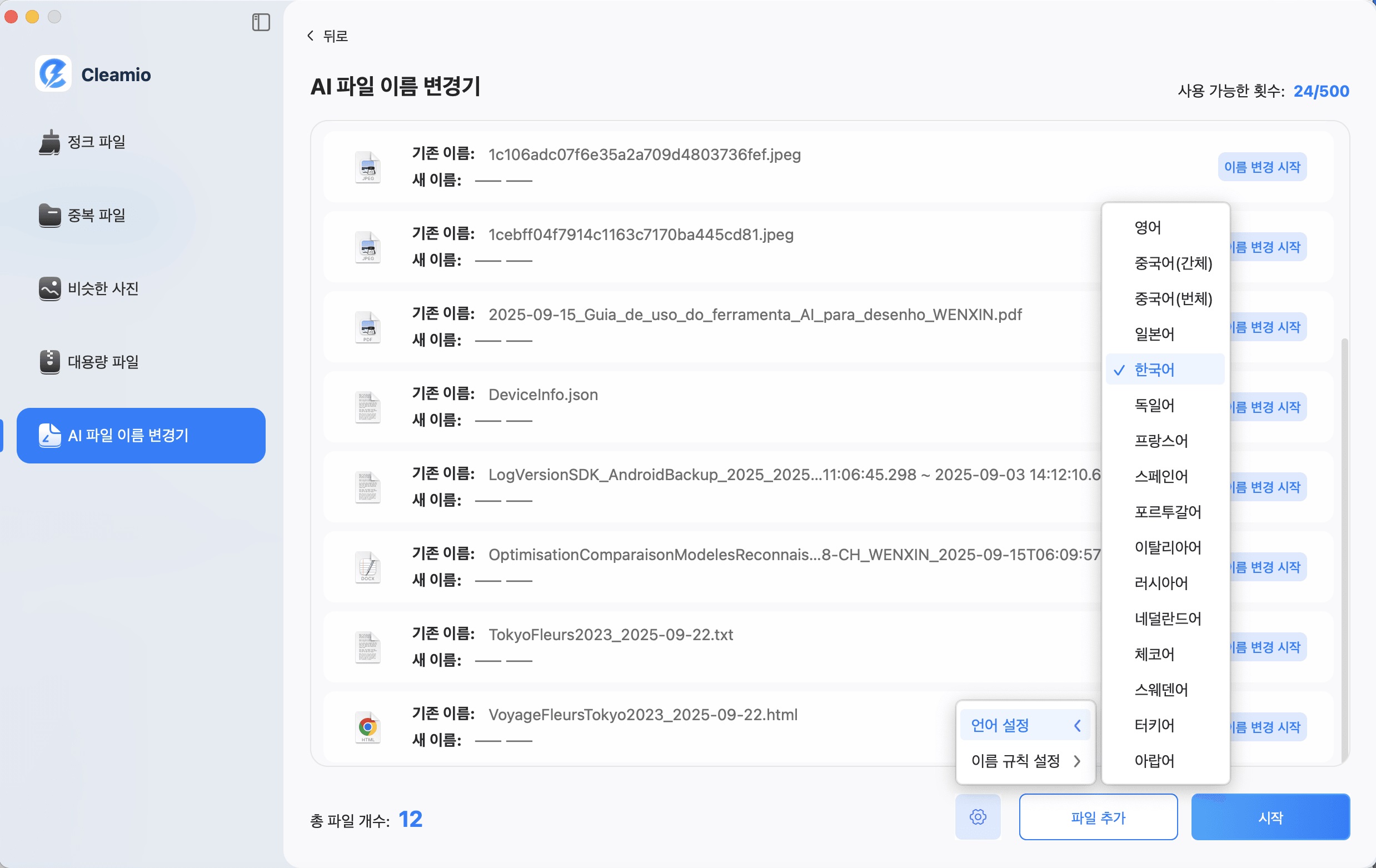The width and height of the screenshot is (1376, 868).
Task: Choose 프랑스어 from the language list
Action: coord(1162,441)
